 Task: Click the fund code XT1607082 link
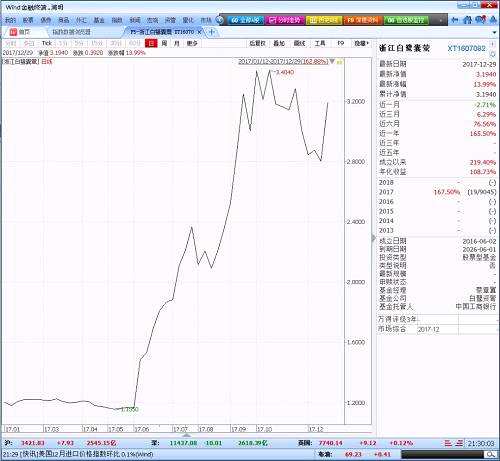(466, 49)
